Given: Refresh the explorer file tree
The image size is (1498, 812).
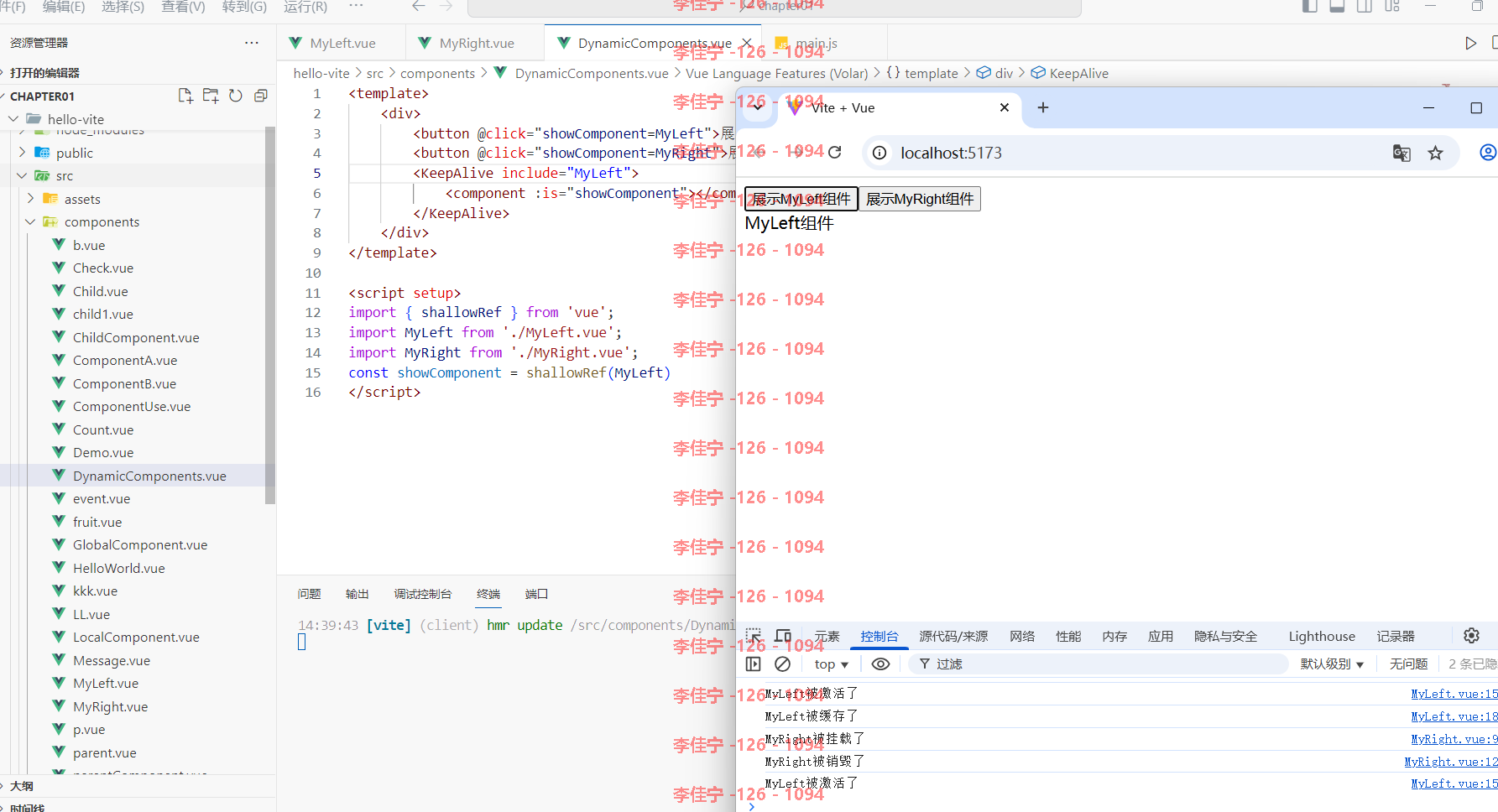Looking at the screenshot, I should coord(236,96).
